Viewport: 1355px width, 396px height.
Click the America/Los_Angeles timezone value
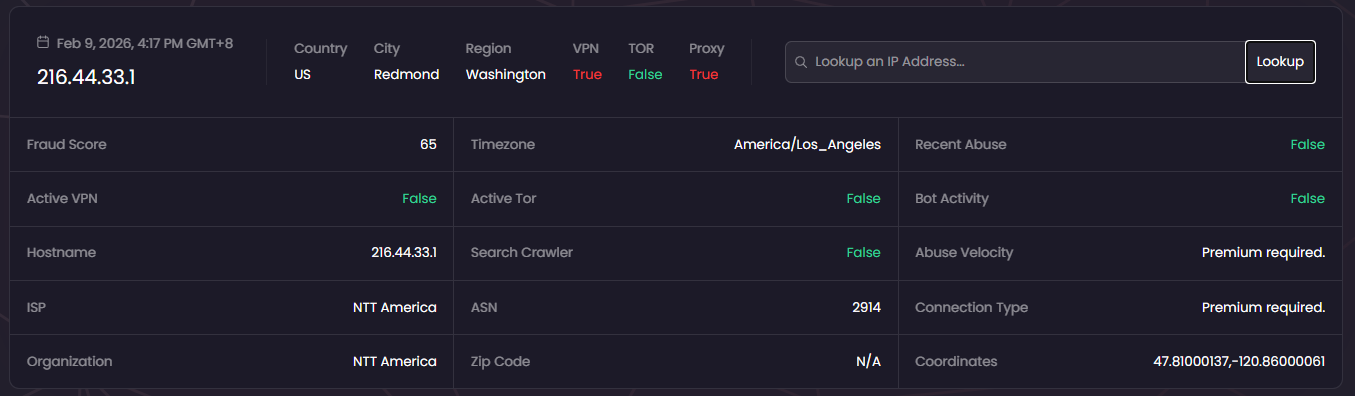[807, 144]
